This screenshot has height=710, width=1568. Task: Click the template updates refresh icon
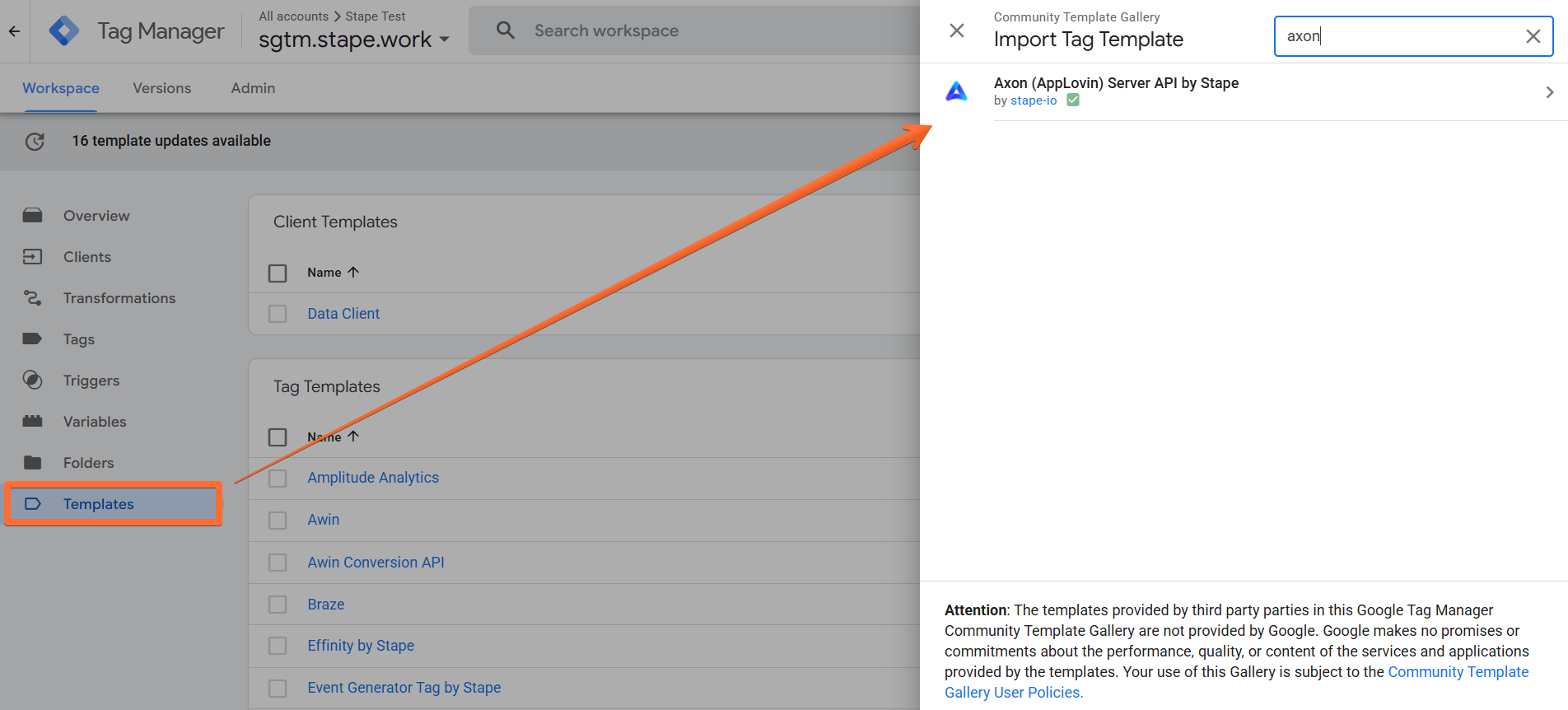point(35,141)
